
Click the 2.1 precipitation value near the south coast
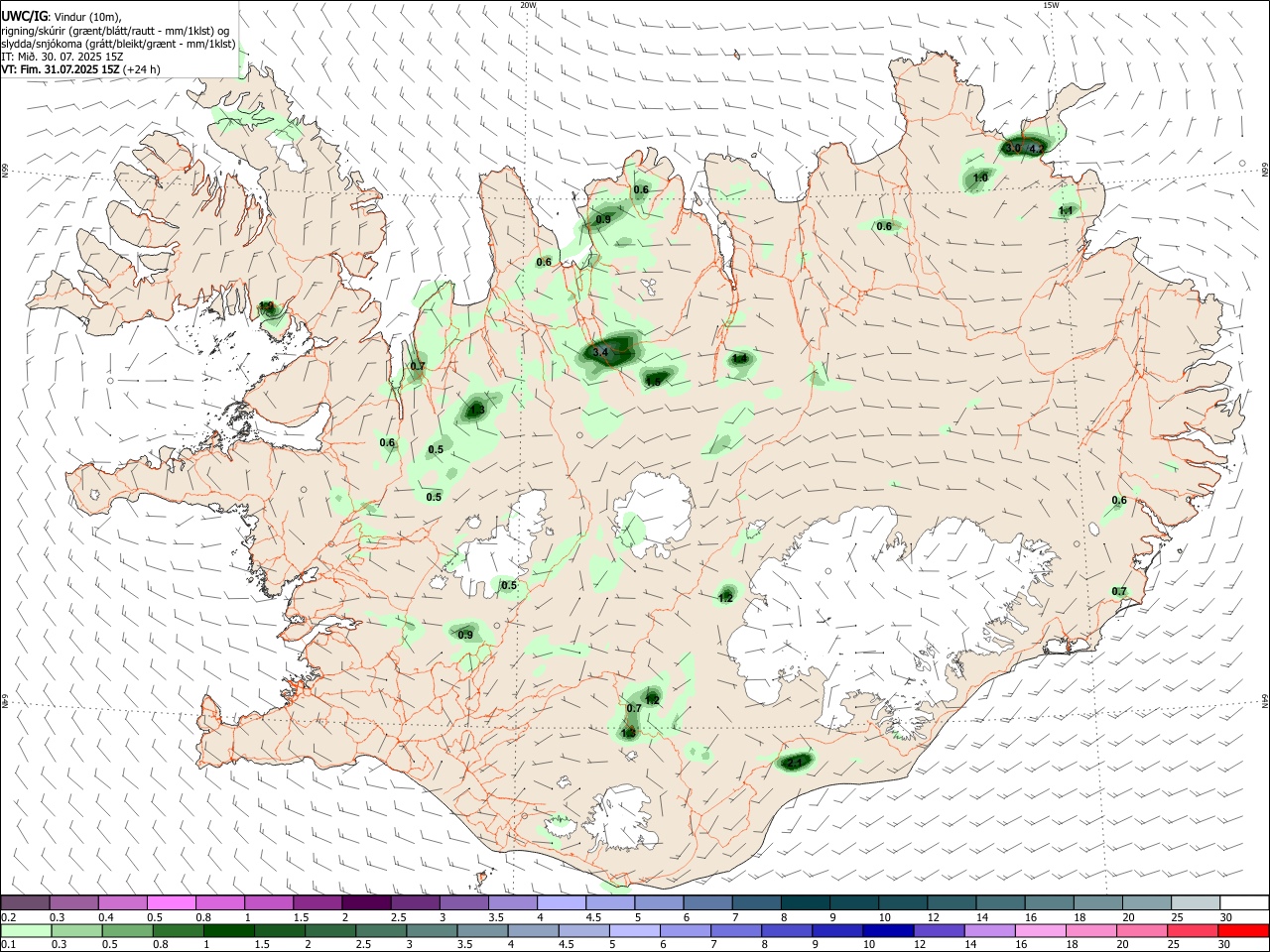pyautogui.click(x=795, y=762)
